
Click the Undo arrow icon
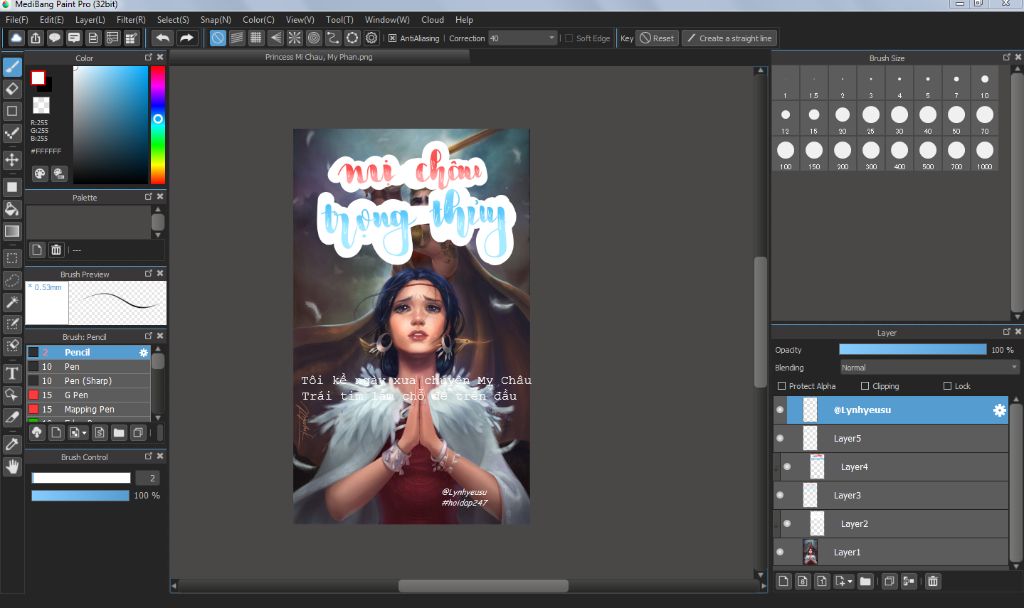point(162,38)
